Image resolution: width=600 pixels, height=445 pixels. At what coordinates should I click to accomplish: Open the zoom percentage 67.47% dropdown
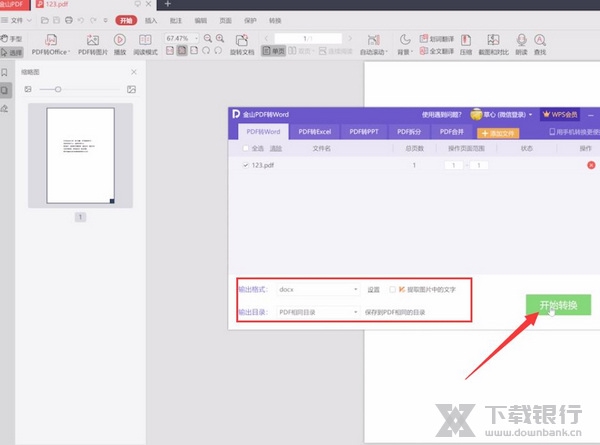click(x=197, y=38)
